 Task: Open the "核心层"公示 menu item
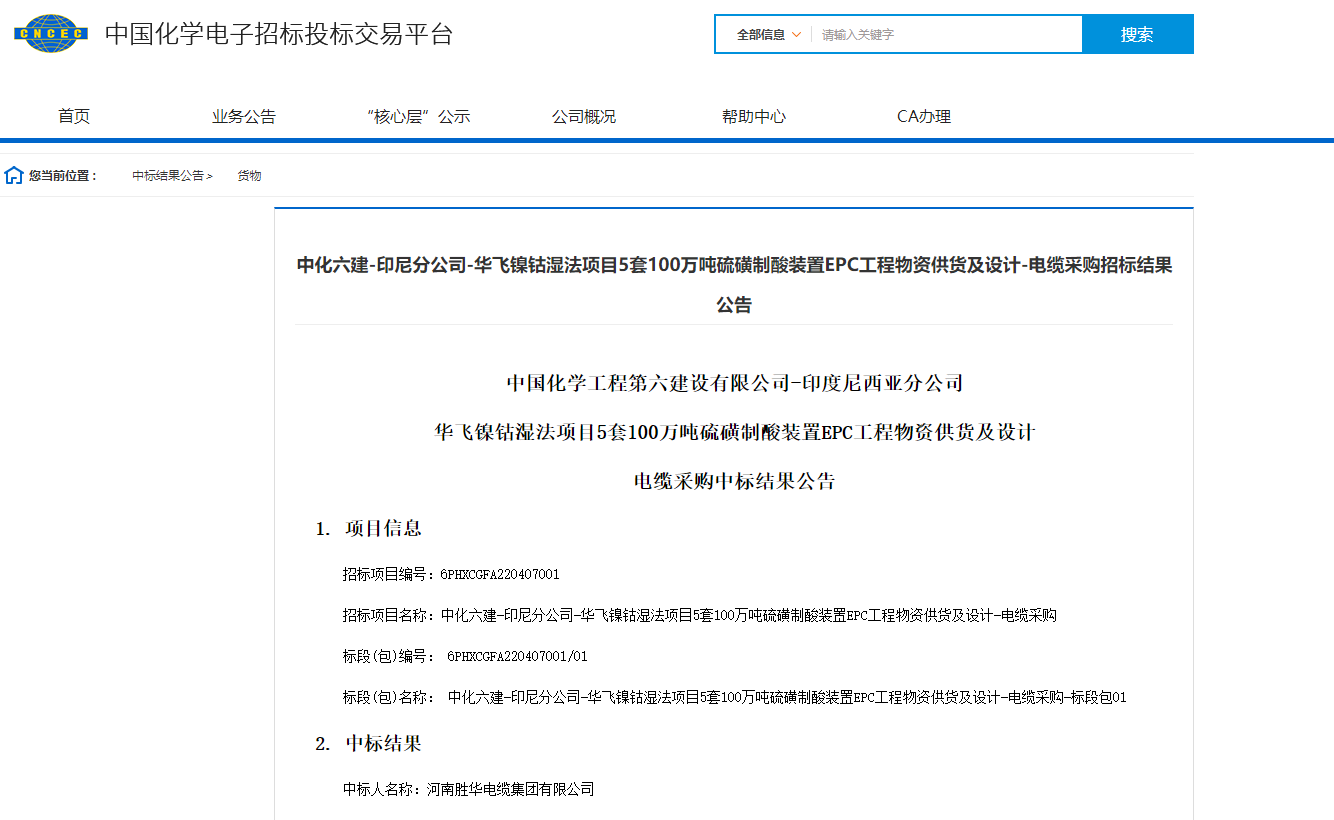pyautogui.click(x=417, y=115)
